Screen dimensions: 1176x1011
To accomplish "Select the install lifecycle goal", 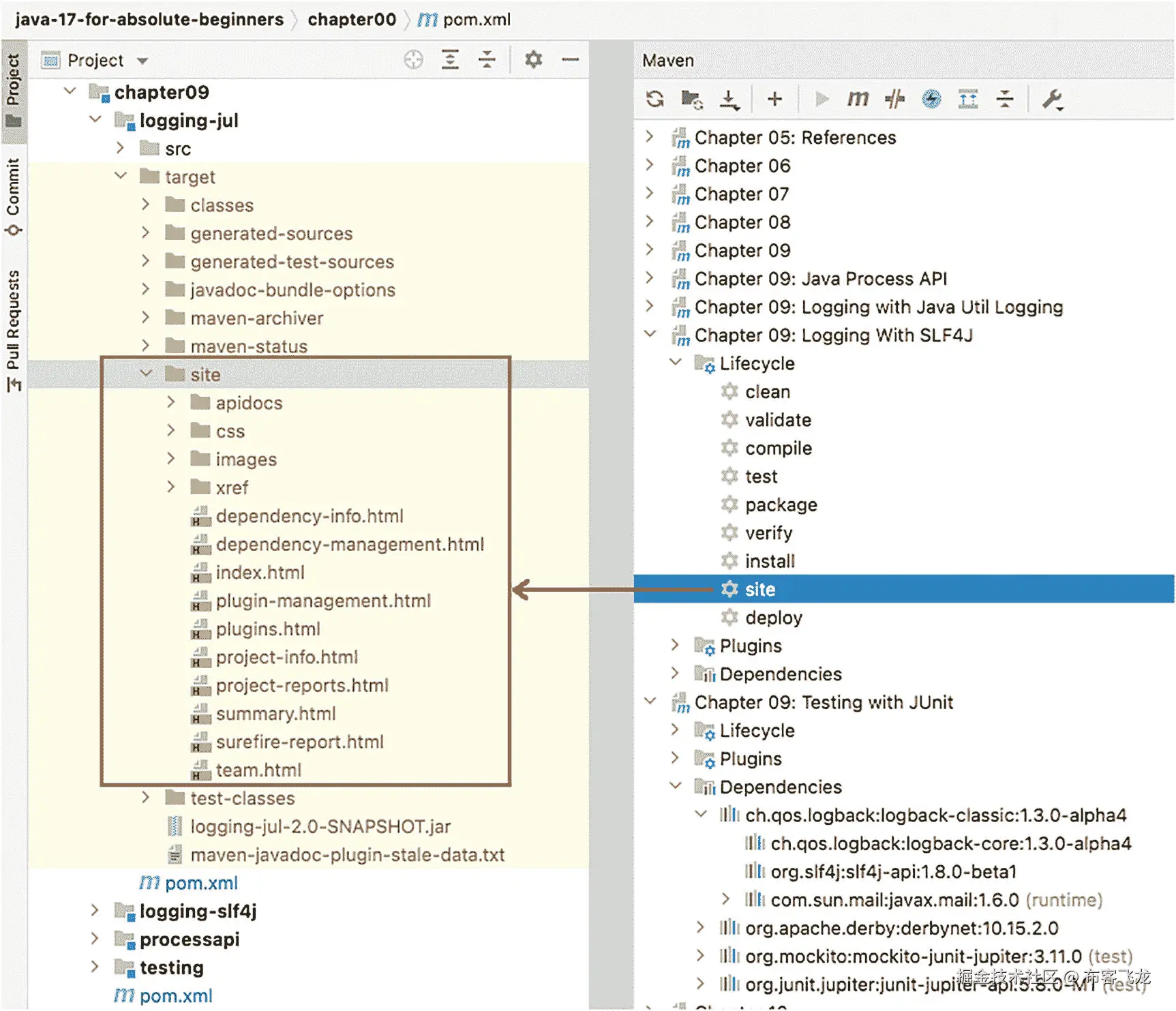I will point(770,561).
